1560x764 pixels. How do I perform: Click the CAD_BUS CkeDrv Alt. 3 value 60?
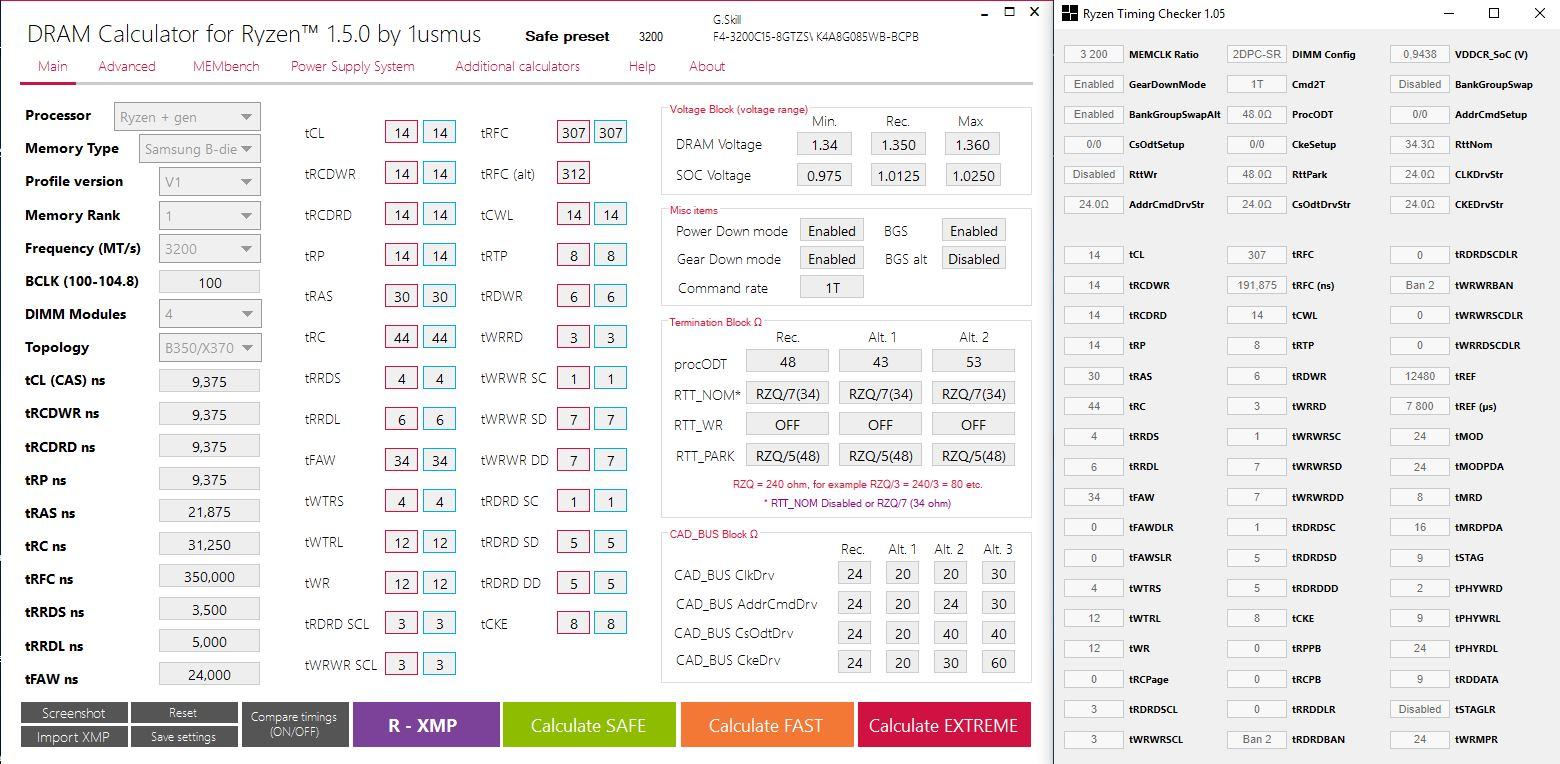[x=999, y=661]
